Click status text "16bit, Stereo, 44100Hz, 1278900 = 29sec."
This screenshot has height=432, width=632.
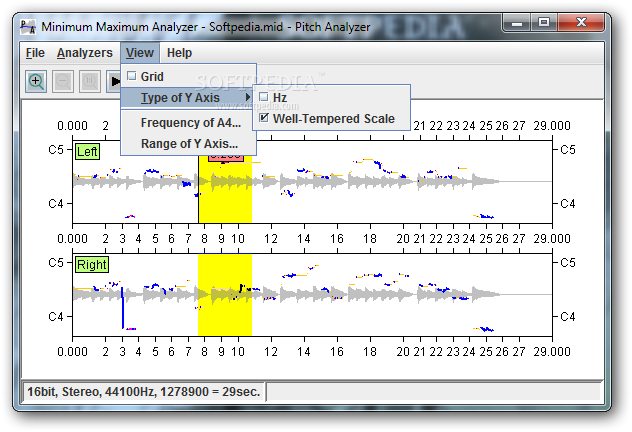point(143,392)
